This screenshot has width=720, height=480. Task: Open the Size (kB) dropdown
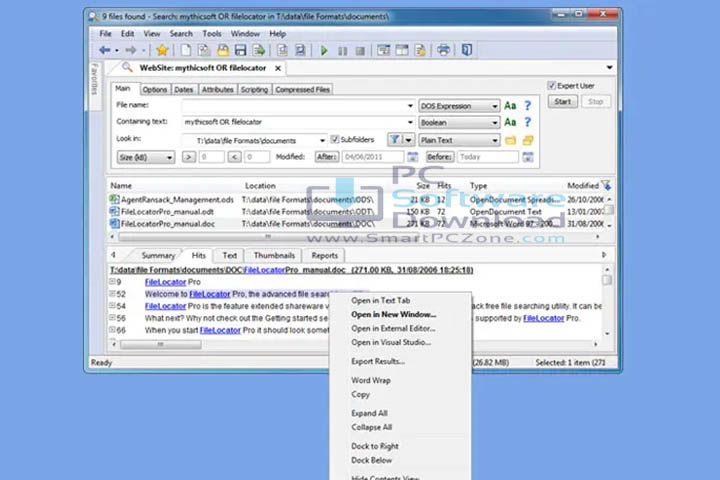pyautogui.click(x=146, y=157)
